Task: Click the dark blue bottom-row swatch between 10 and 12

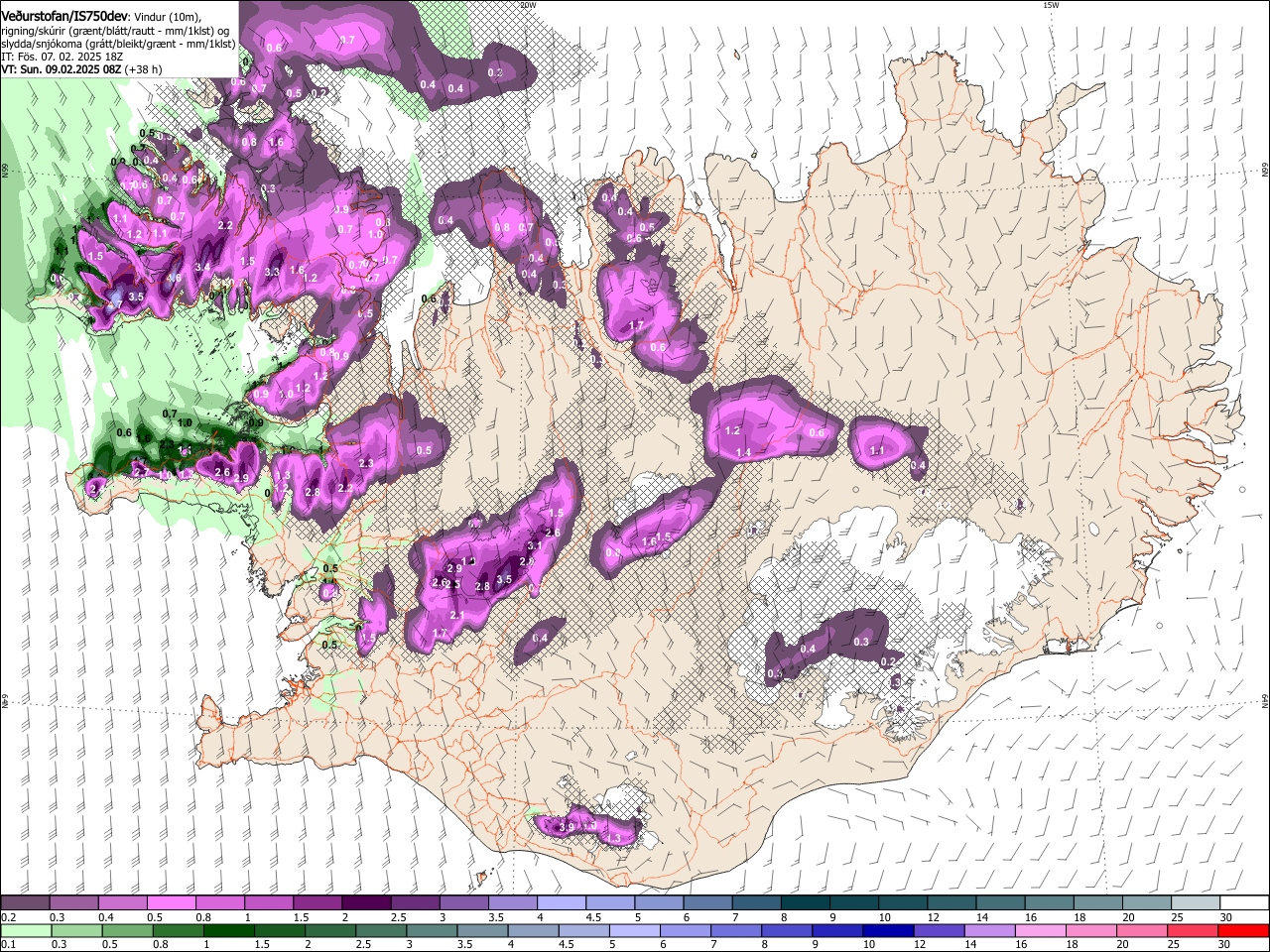Action: coord(889,930)
